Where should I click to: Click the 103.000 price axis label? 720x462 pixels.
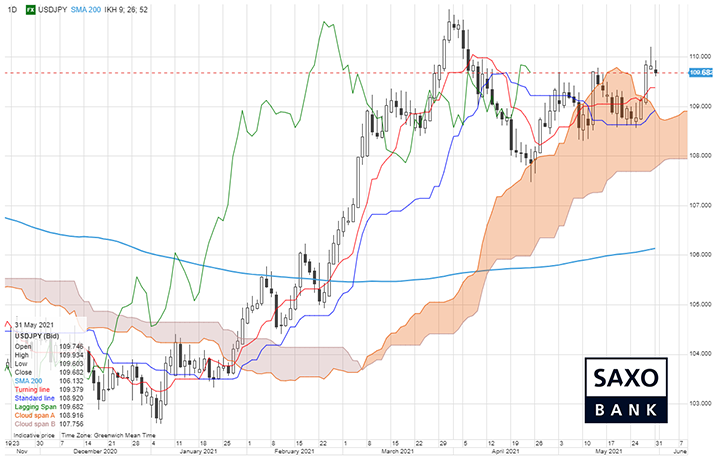pos(700,403)
